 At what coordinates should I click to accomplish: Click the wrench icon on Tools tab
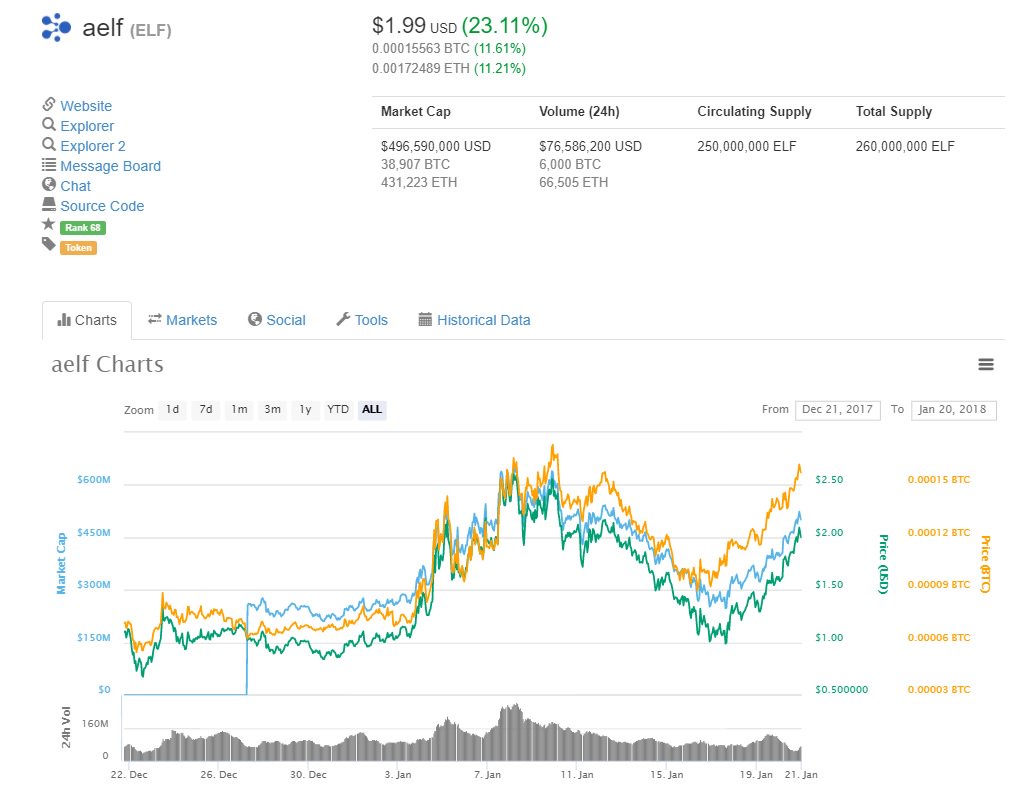[x=343, y=319]
